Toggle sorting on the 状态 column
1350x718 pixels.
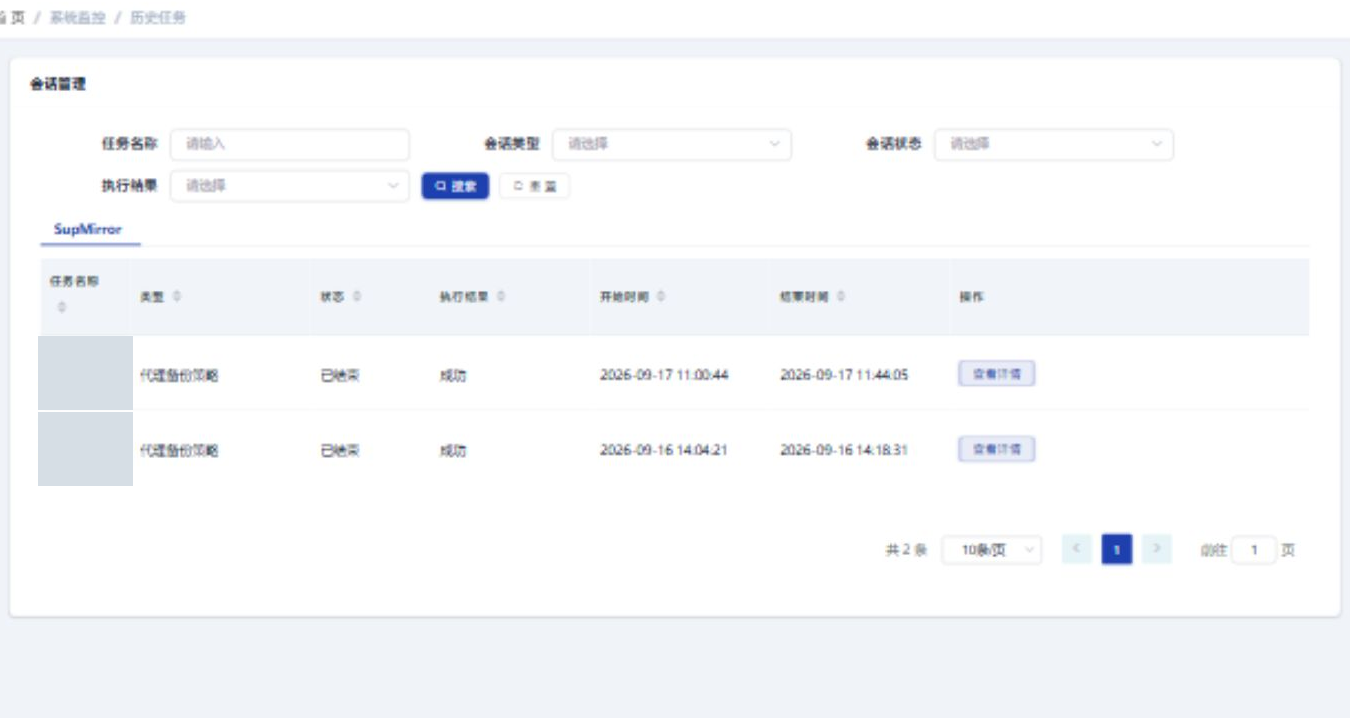click(x=357, y=296)
